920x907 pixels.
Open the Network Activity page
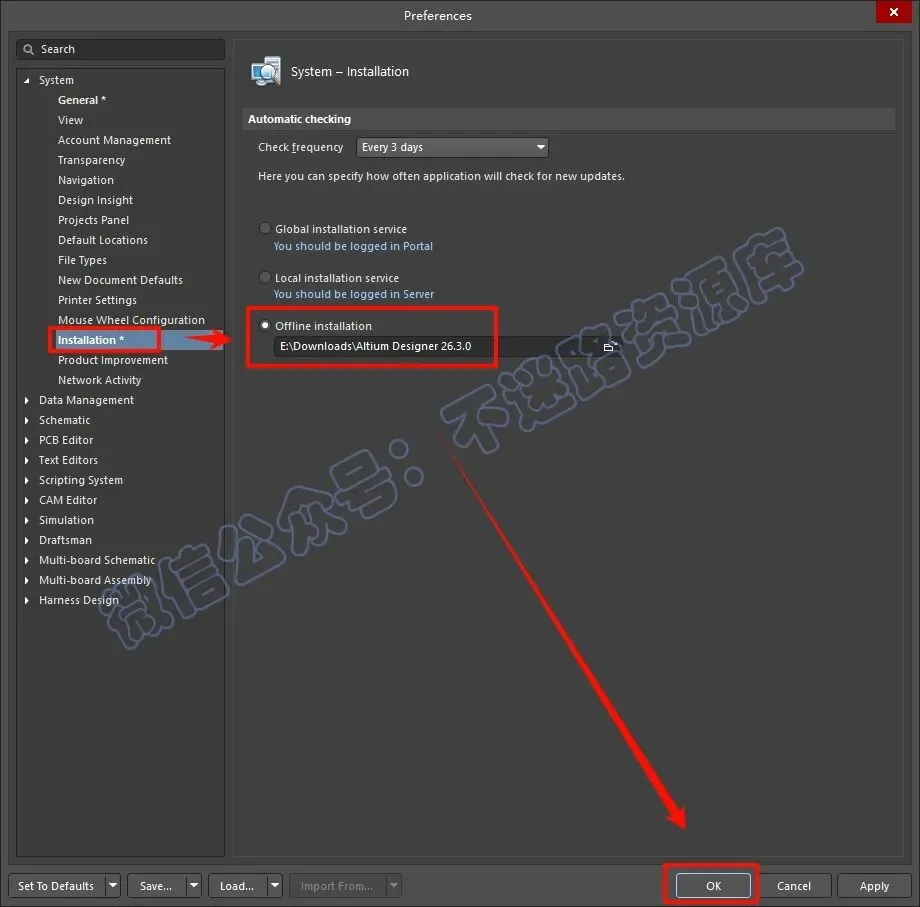coord(100,380)
